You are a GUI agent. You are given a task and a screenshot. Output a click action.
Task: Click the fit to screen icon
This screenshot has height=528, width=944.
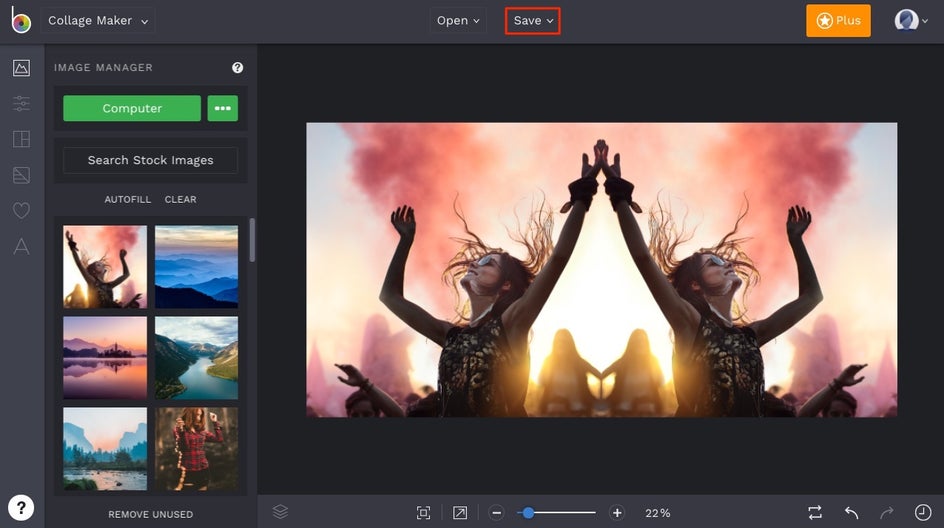point(423,512)
